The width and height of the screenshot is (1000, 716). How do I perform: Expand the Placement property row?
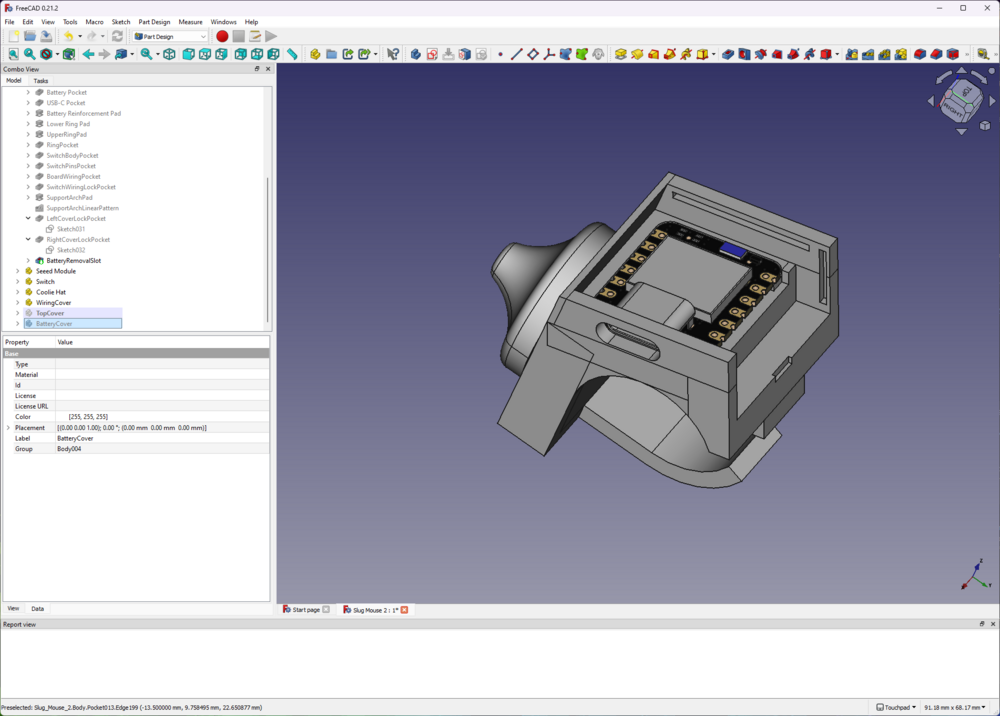8,428
